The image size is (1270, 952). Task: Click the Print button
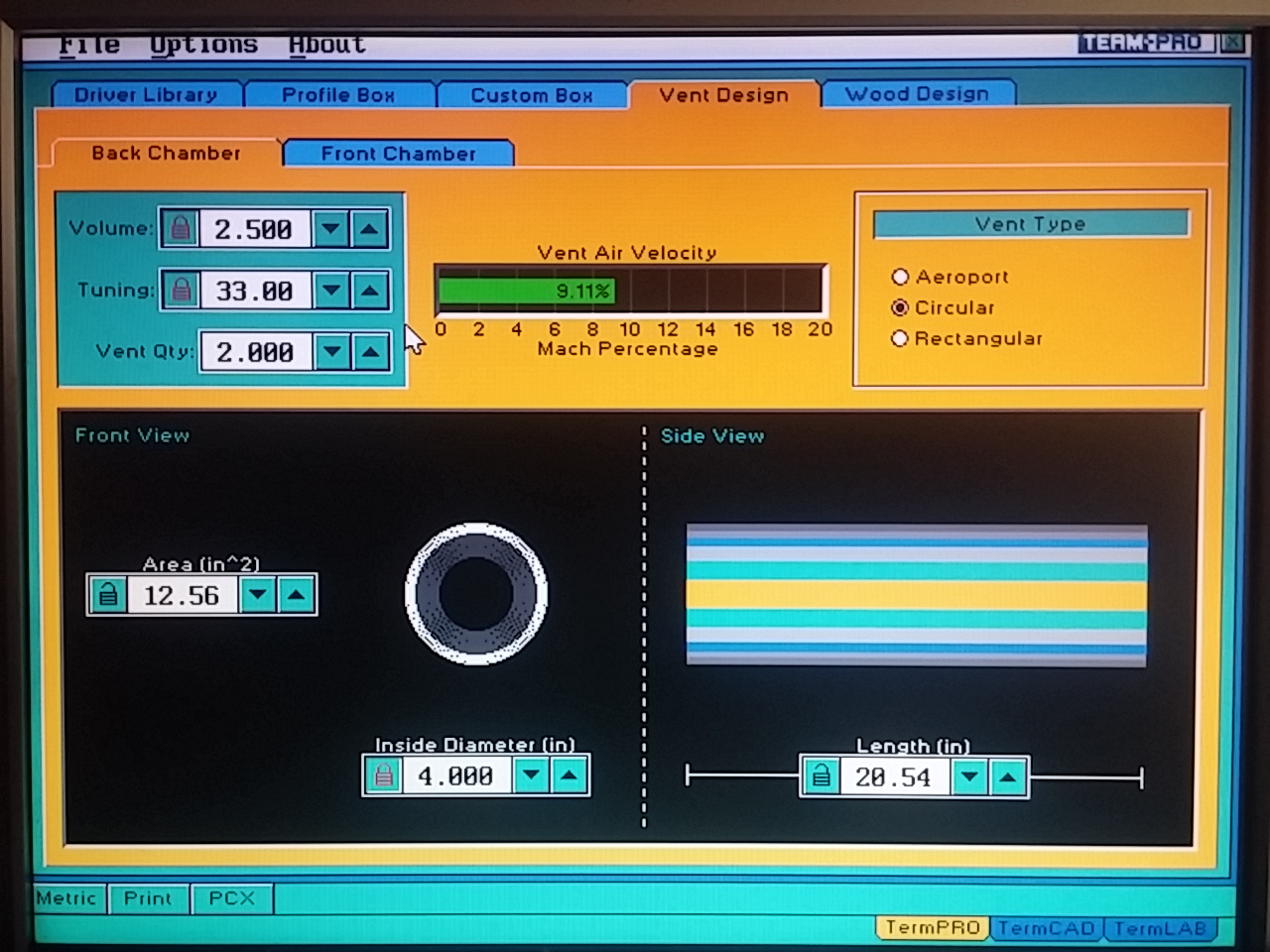(x=148, y=898)
